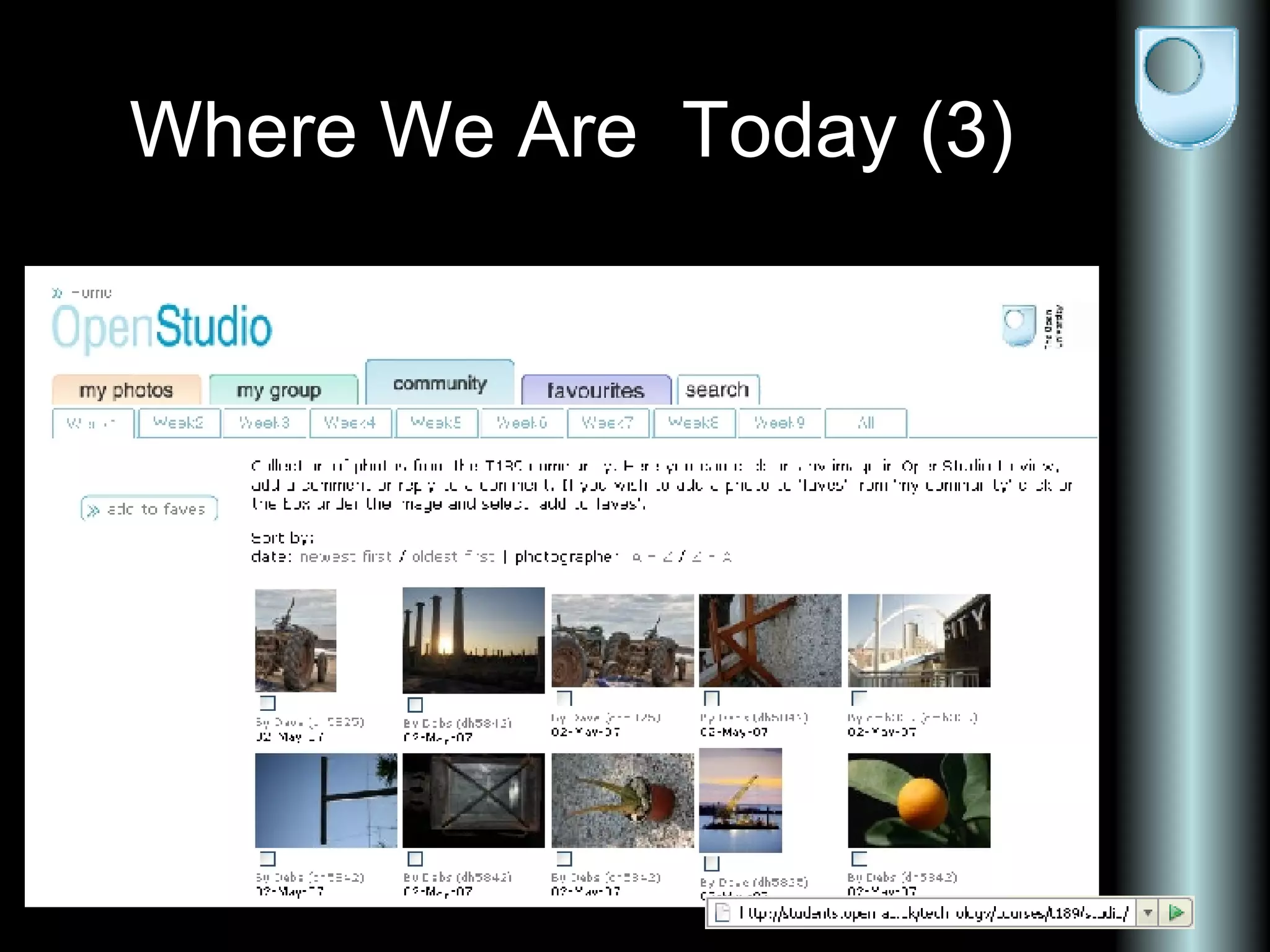Tick checkbox under blue sky pole photo
Image resolution: width=1270 pixels, height=952 pixels.
267,858
